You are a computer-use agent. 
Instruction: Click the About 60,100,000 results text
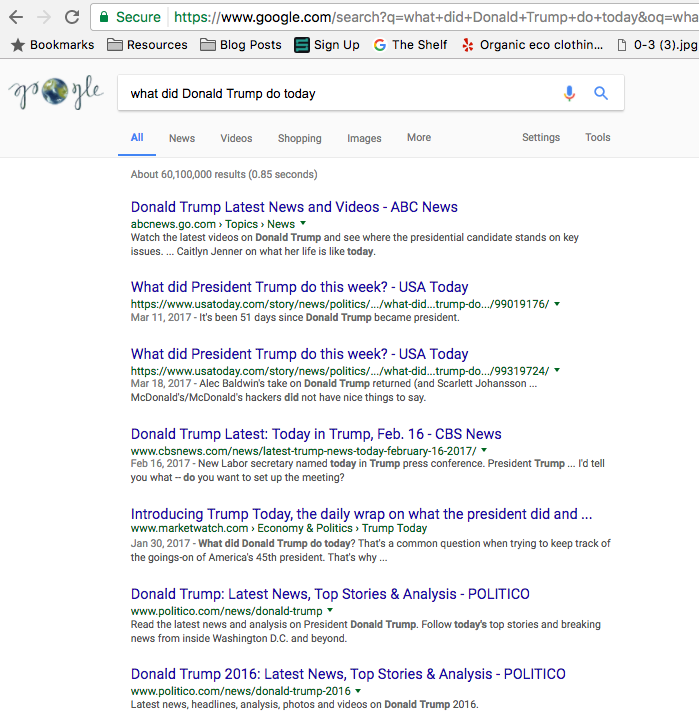pos(224,174)
